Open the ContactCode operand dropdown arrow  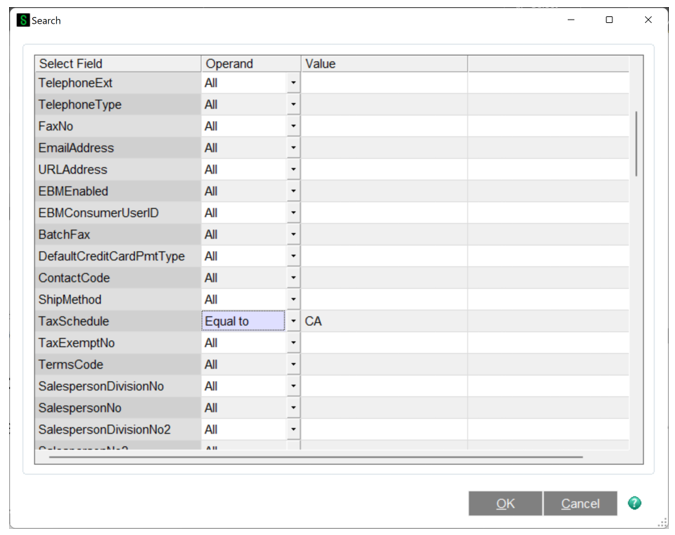coord(294,278)
